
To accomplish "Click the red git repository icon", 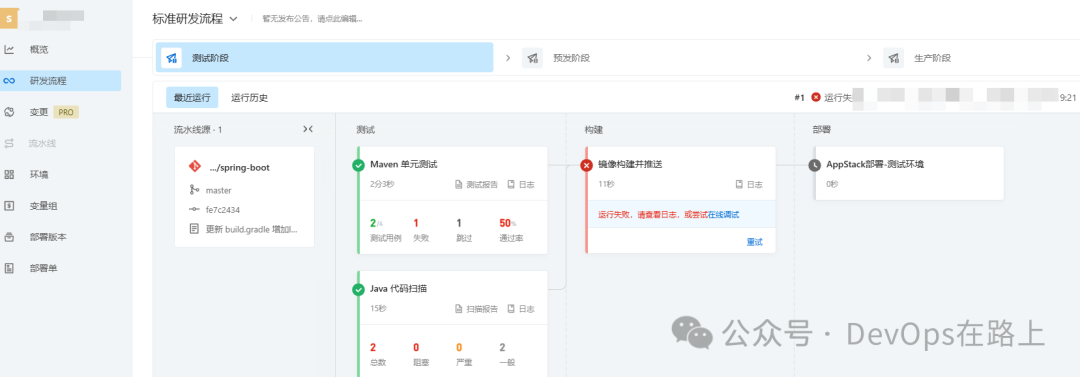I will point(194,166).
